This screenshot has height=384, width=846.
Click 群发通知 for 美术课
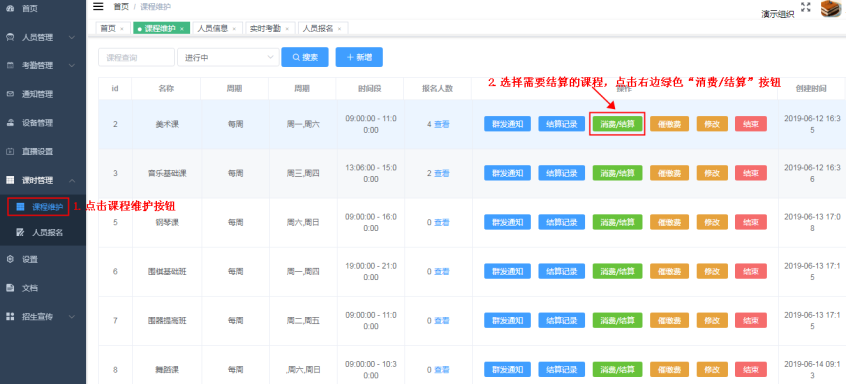point(508,124)
